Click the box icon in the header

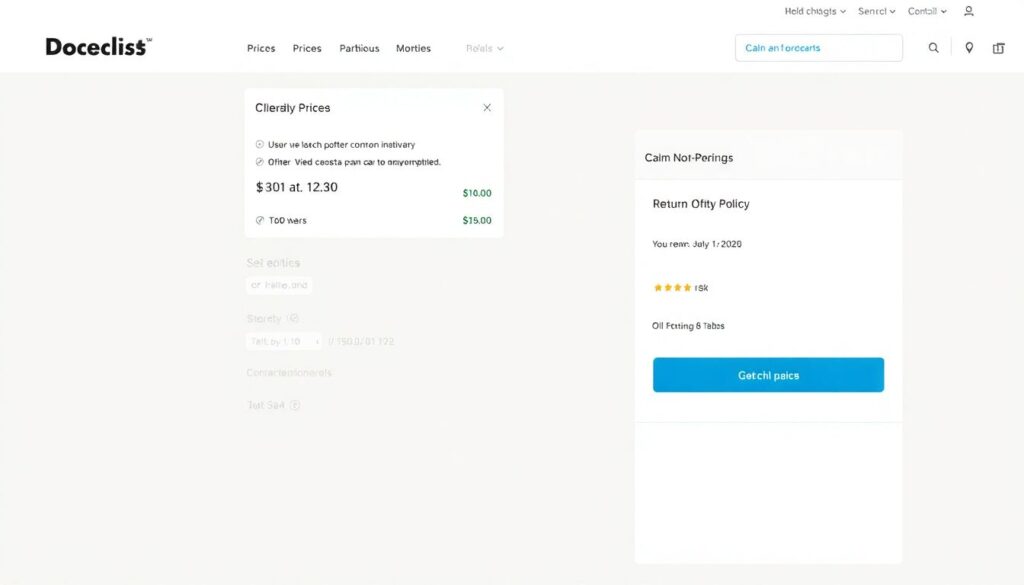pyautogui.click(x=998, y=48)
